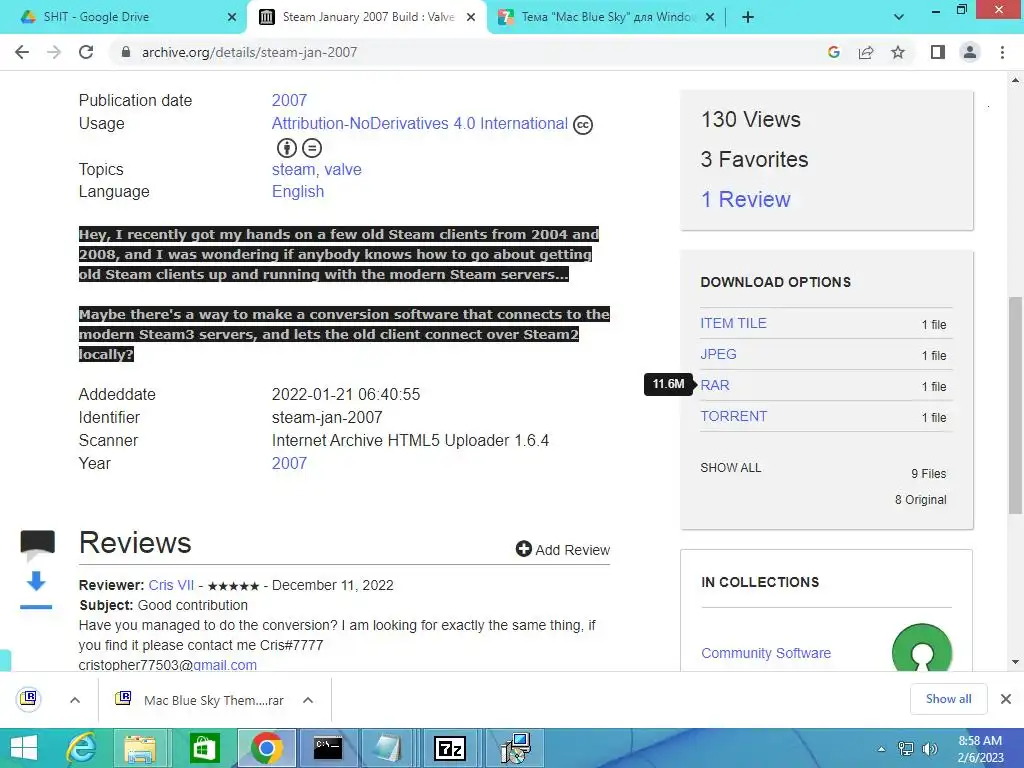The height and width of the screenshot is (768, 1024).
Task: Click the Creative Commons CC icon
Action: coord(583,124)
